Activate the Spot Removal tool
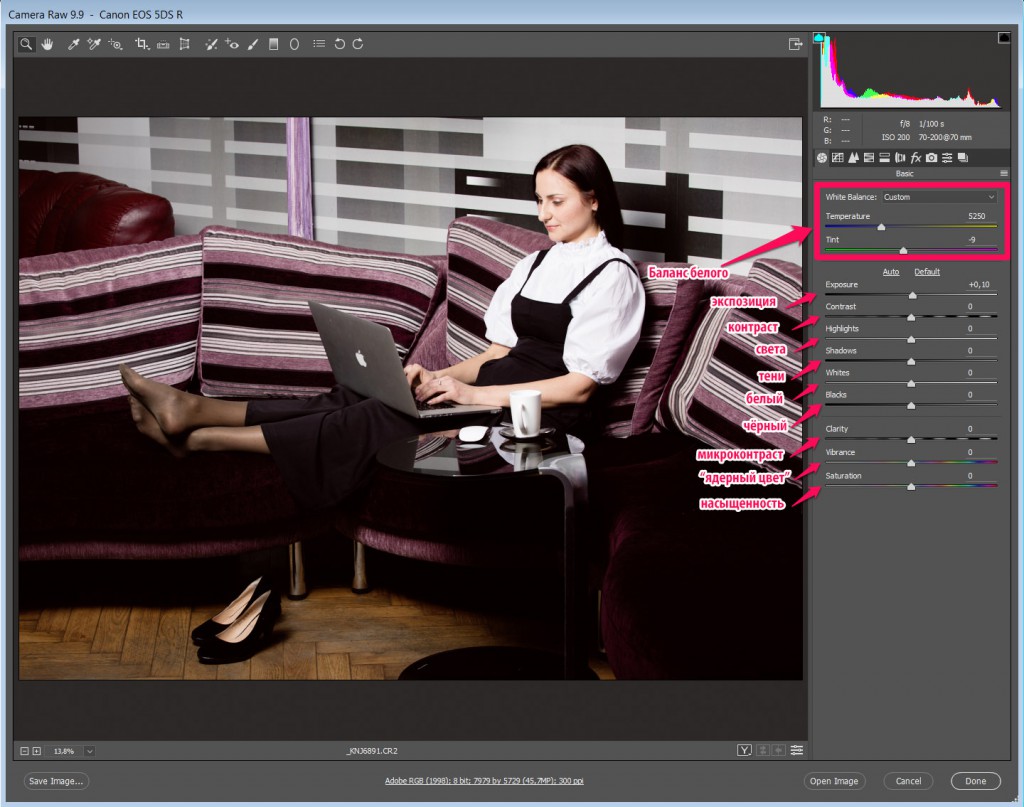Viewport: 1024px width, 807px height. [211, 44]
